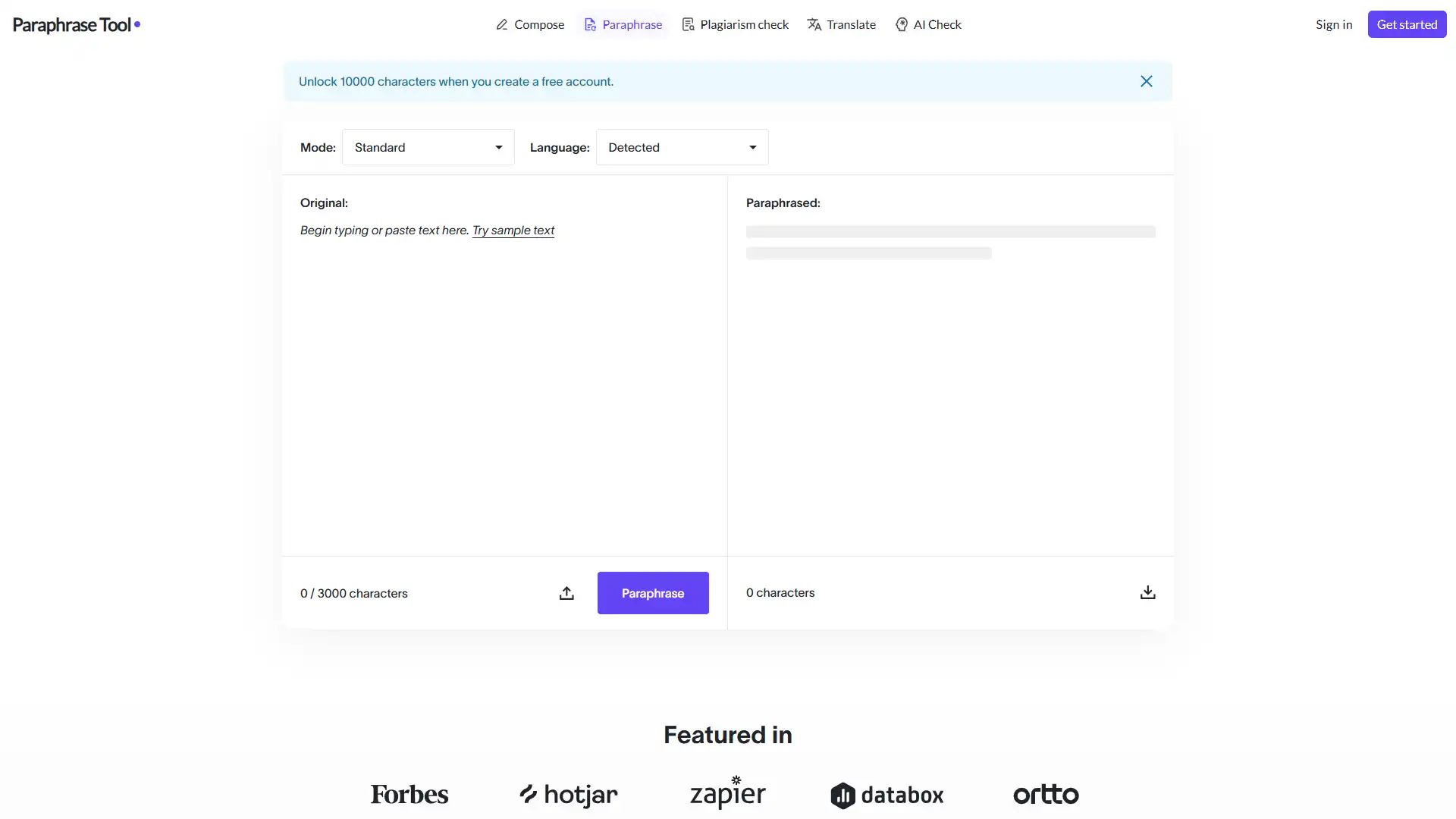Click the Paraphrase tool icon
1456x819 pixels.
click(589, 24)
